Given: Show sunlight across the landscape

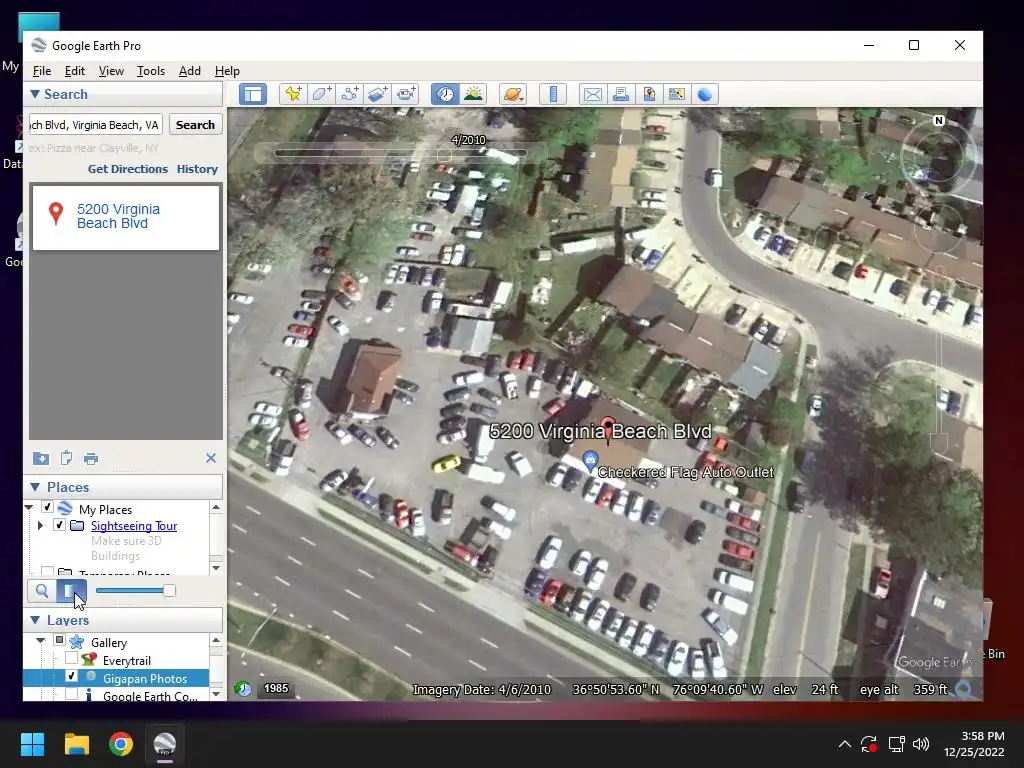Looking at the screenshot, I should [473, 94].
